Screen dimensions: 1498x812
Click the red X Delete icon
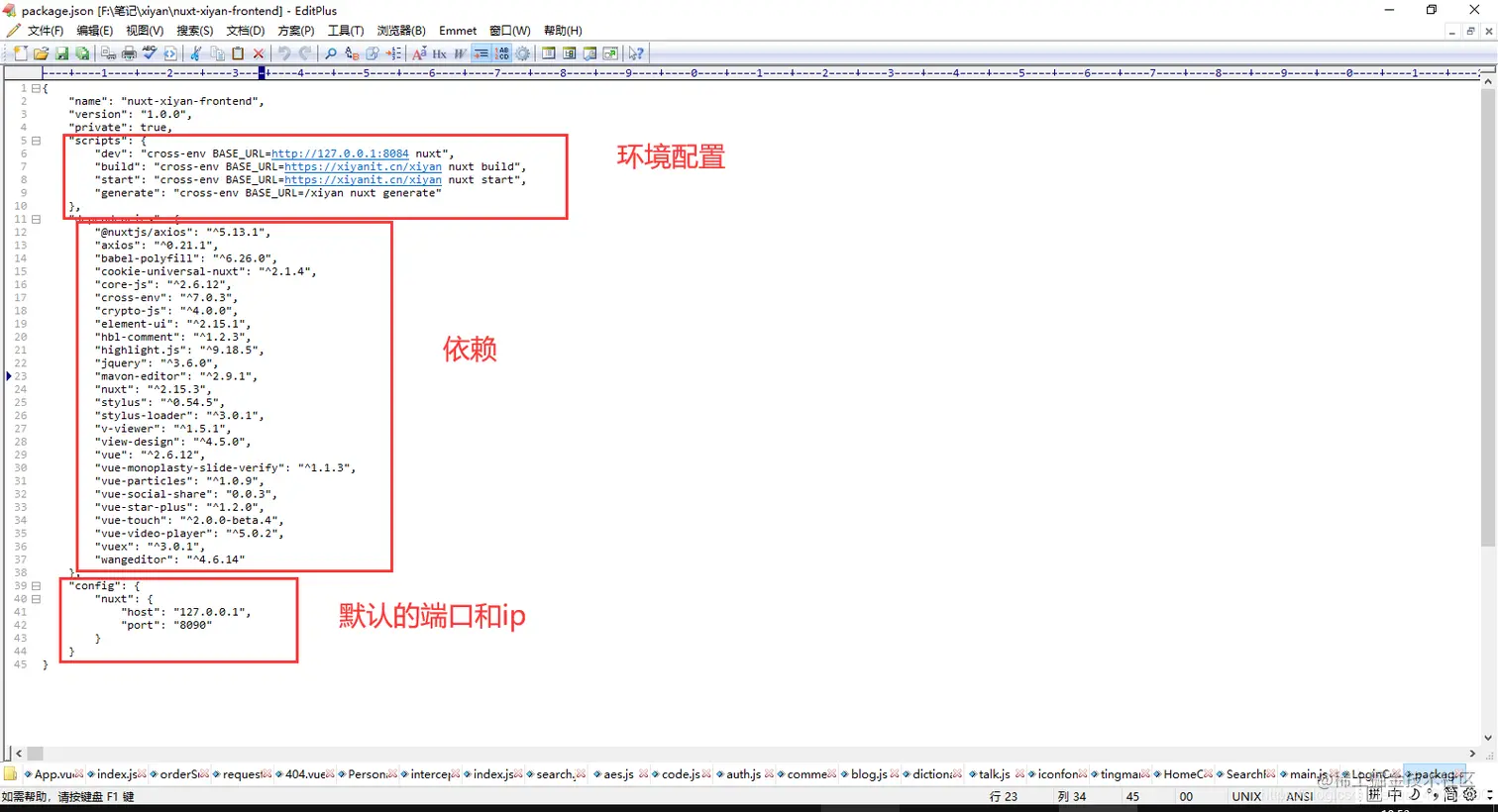(259, 53)
